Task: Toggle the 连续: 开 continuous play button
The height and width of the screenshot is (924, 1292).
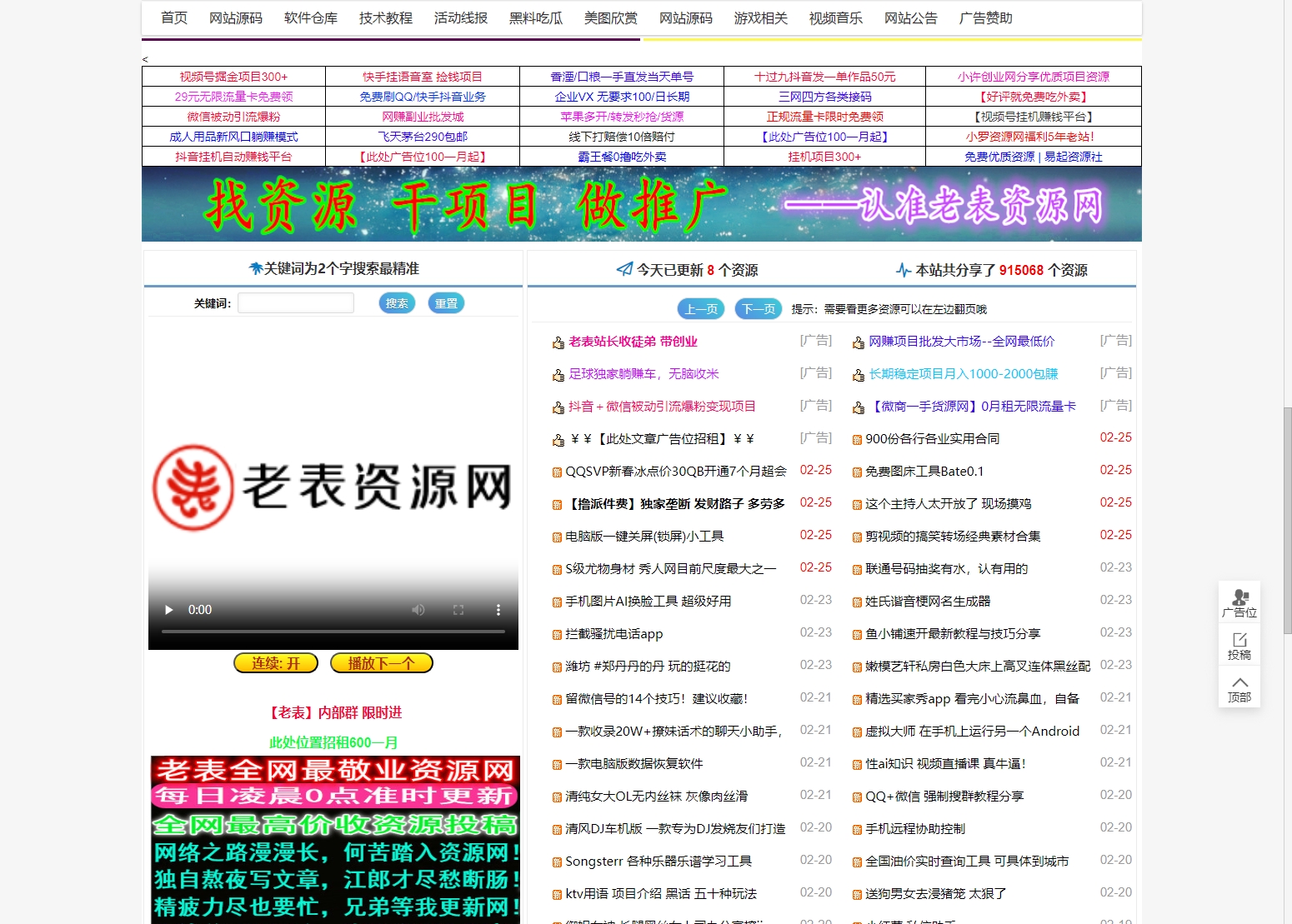Action: (276, 663)
